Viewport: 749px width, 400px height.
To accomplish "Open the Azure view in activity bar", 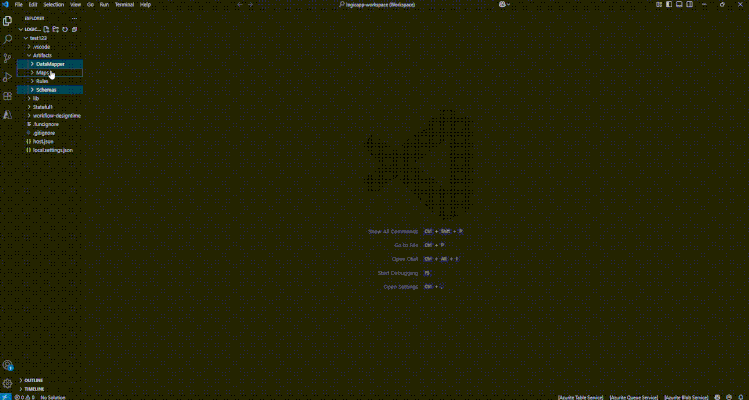I will 7,115.
